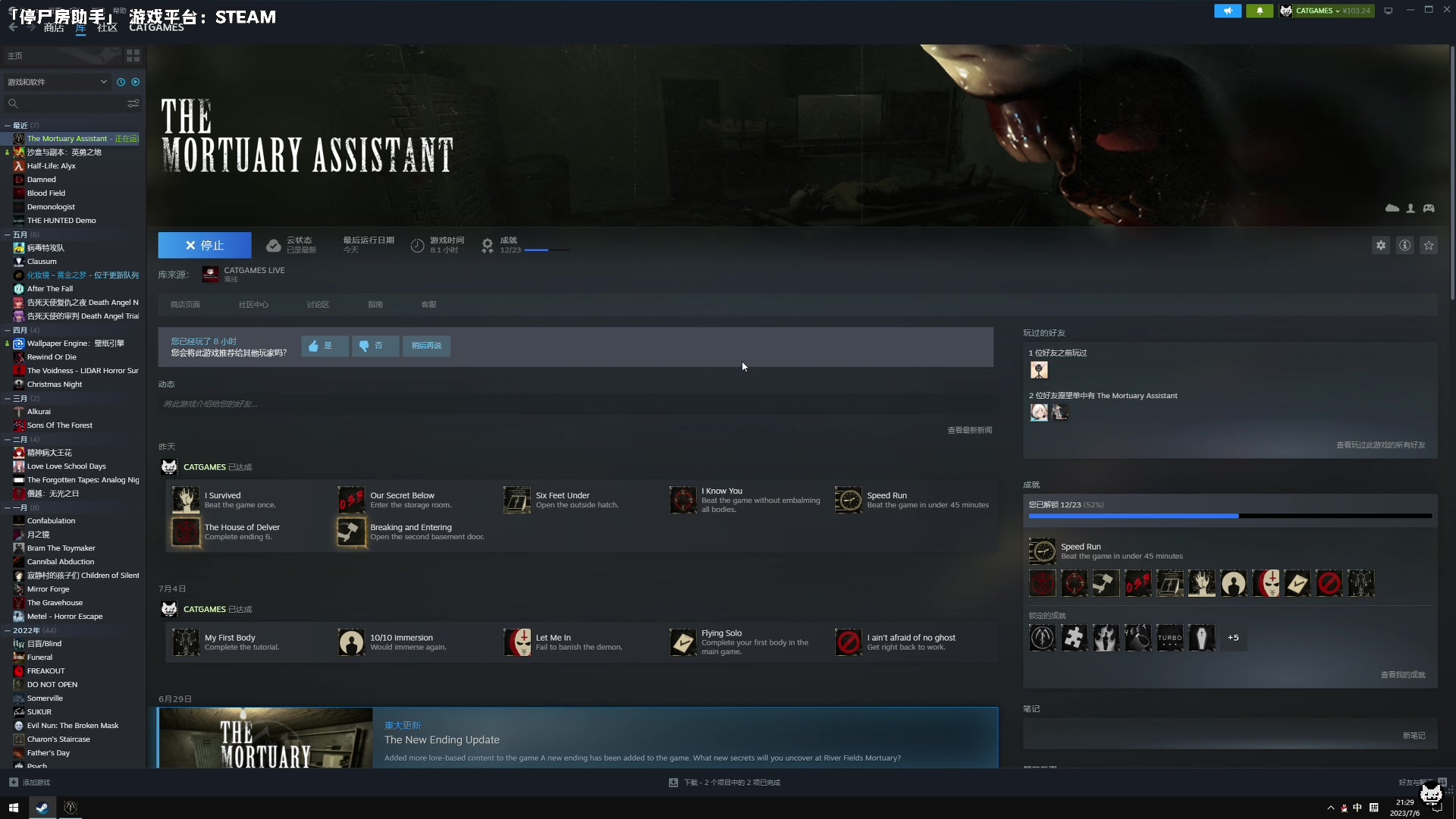Open the 查看我的成就 link
The width and height of the screenshot is (1456, 819).
(x=1403, y=675)
